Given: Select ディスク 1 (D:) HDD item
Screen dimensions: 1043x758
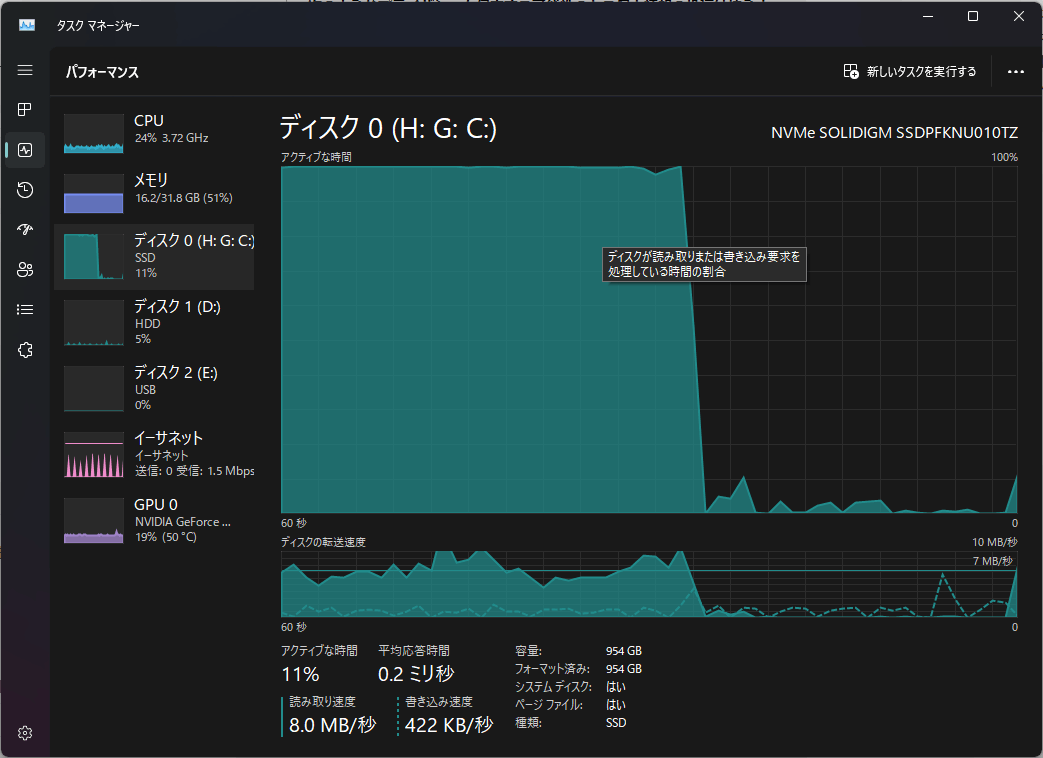Looking at the screenshot, I should [x=154, y=322].
